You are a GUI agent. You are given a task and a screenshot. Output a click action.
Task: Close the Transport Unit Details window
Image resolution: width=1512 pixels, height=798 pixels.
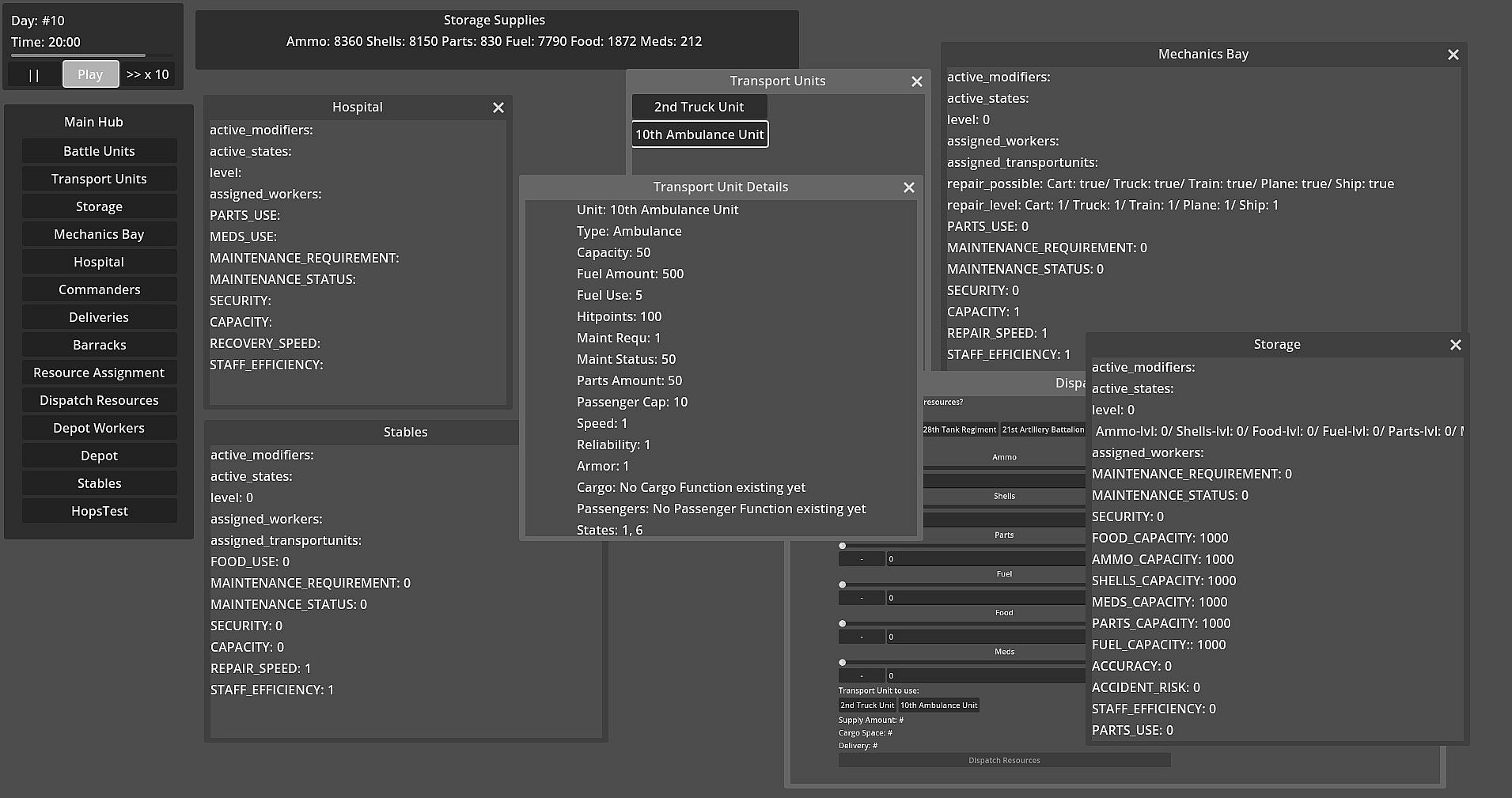(x=908, y=187)
